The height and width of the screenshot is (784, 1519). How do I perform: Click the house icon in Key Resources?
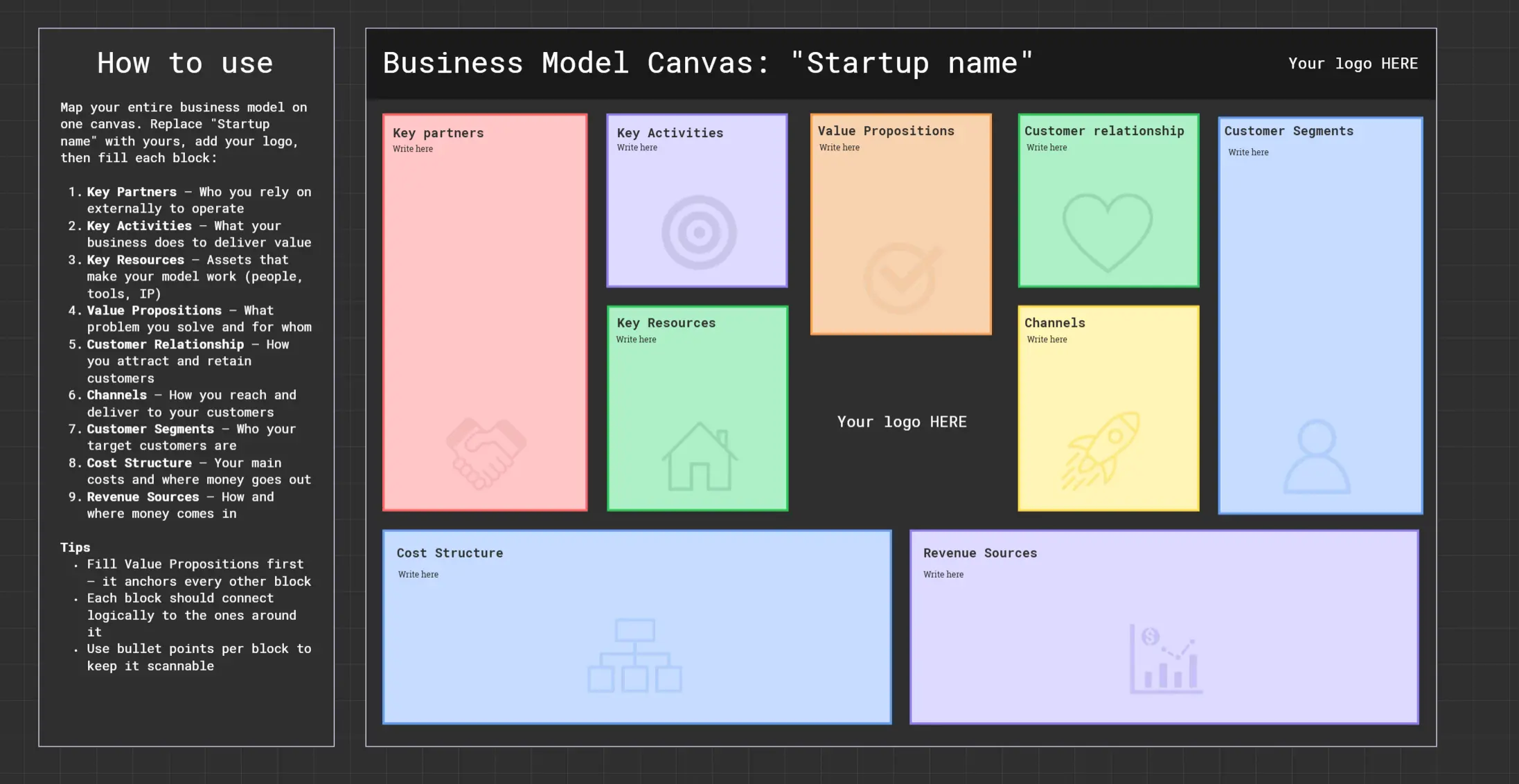[x=700, y=456]
